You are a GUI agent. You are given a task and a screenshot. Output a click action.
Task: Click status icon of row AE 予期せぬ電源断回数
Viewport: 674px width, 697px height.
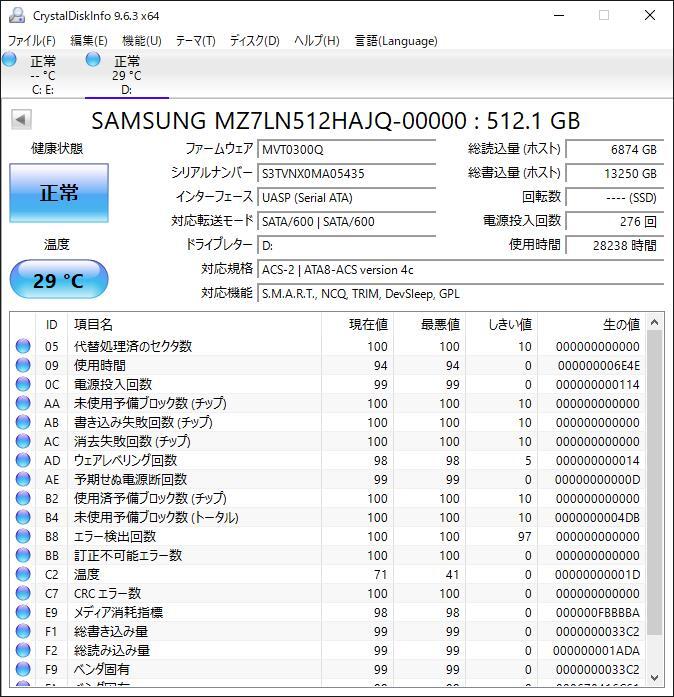pyautogui.click(x=23, y=479)
